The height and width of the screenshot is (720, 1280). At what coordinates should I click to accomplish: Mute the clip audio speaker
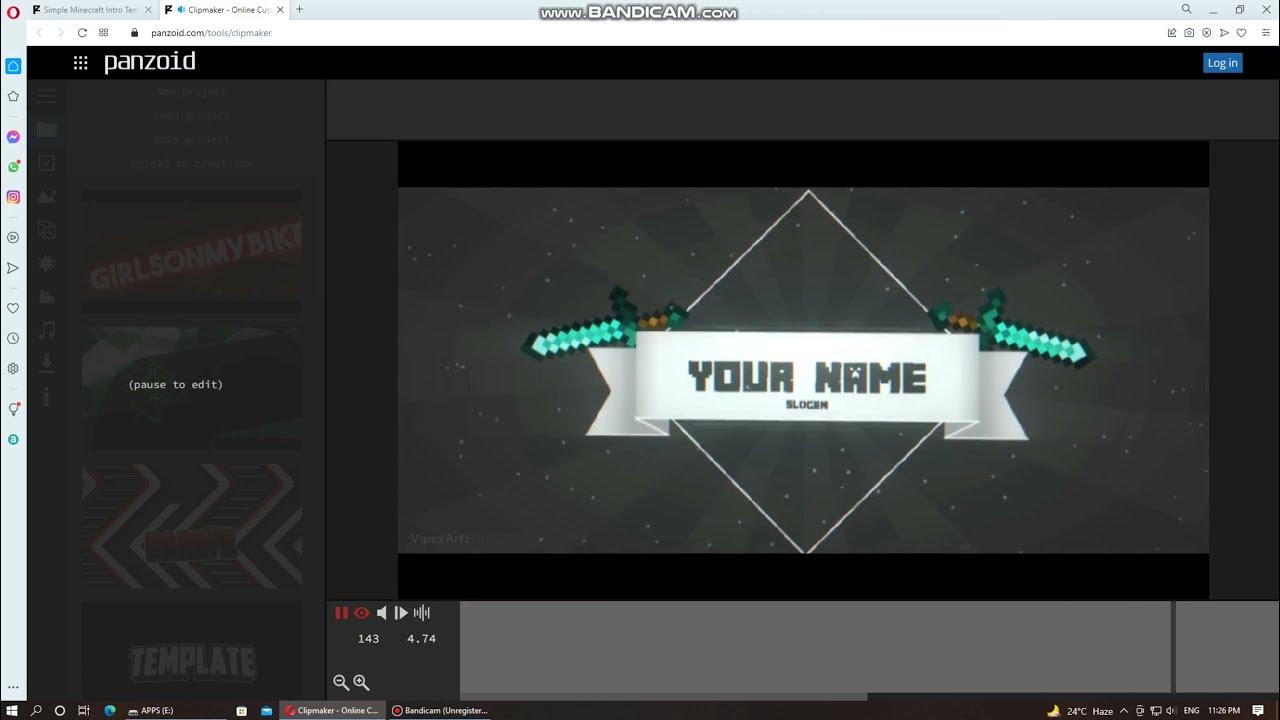pyautogui.click(x=381, y=613)
